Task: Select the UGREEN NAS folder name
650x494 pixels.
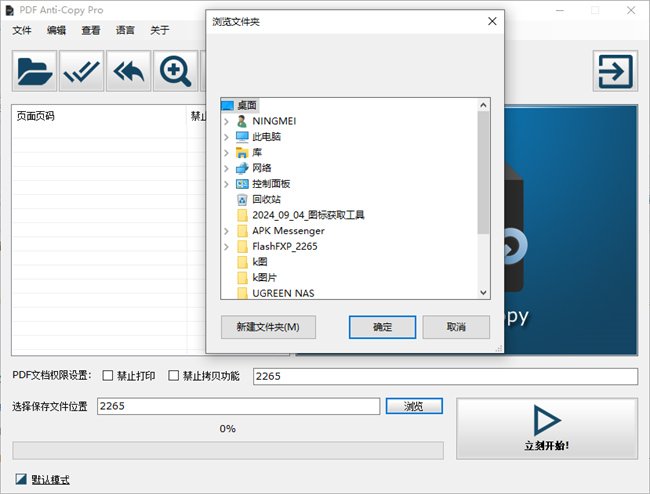Action: (x=284, y=293)
